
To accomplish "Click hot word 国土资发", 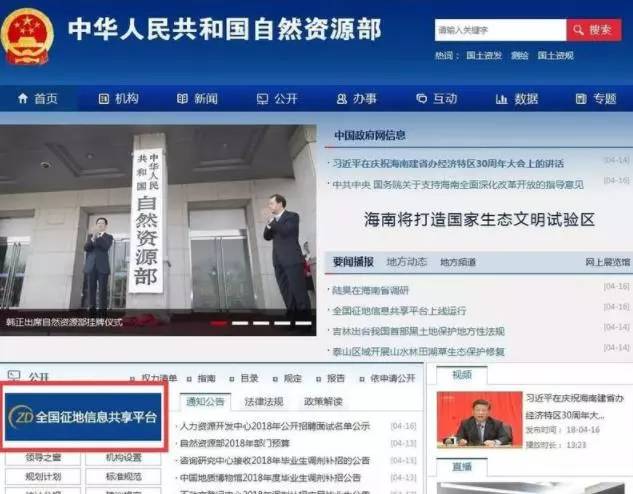I will pyautogui.click(x=484, y=55).
